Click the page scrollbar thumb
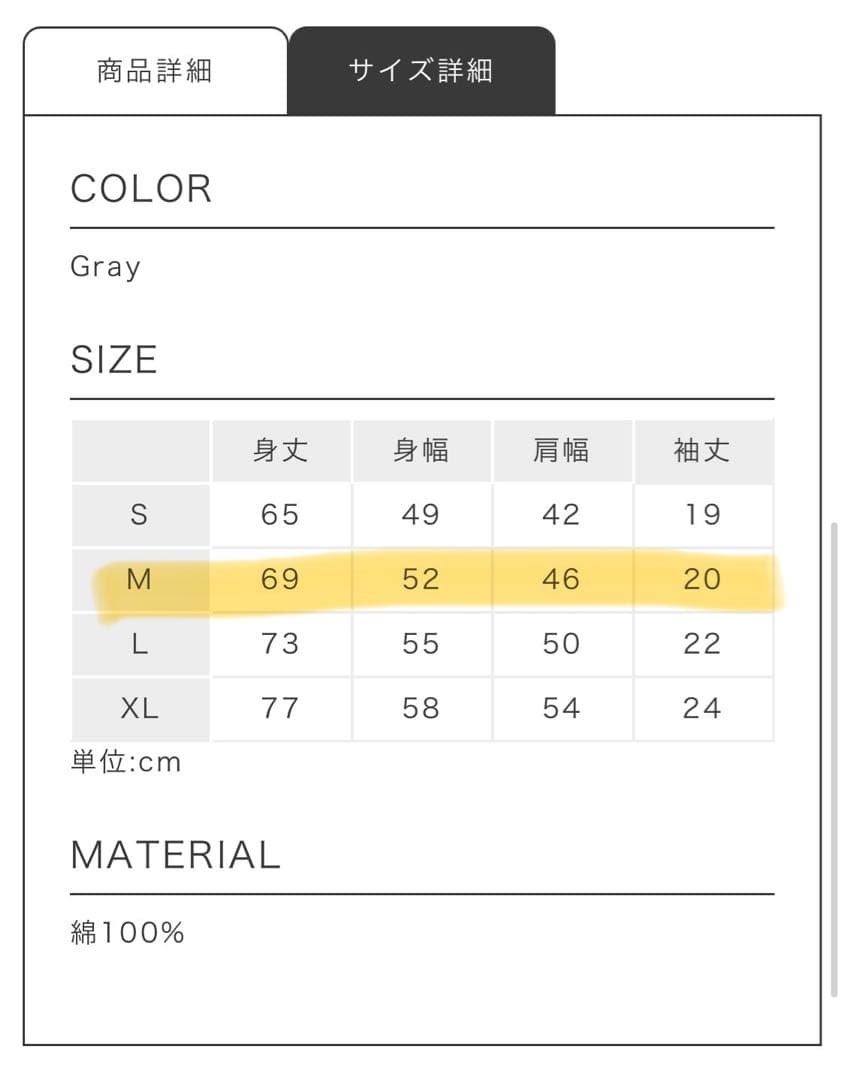Screen dimensions: 844x1080 (834, 760)
